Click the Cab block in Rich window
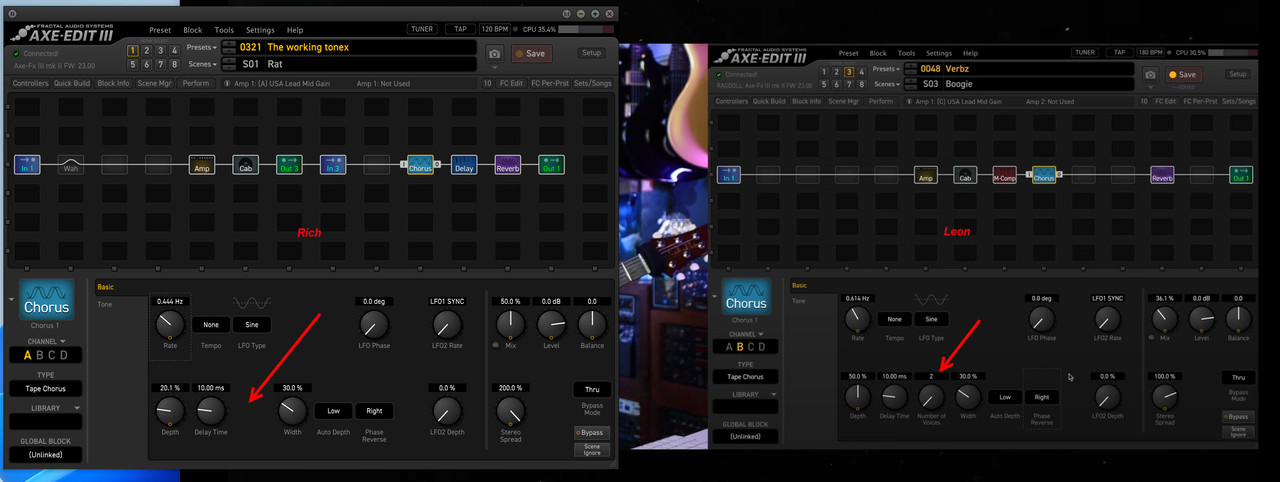Image resolution: width=1280 pixels, height=482 pixels. pos(246,164)
